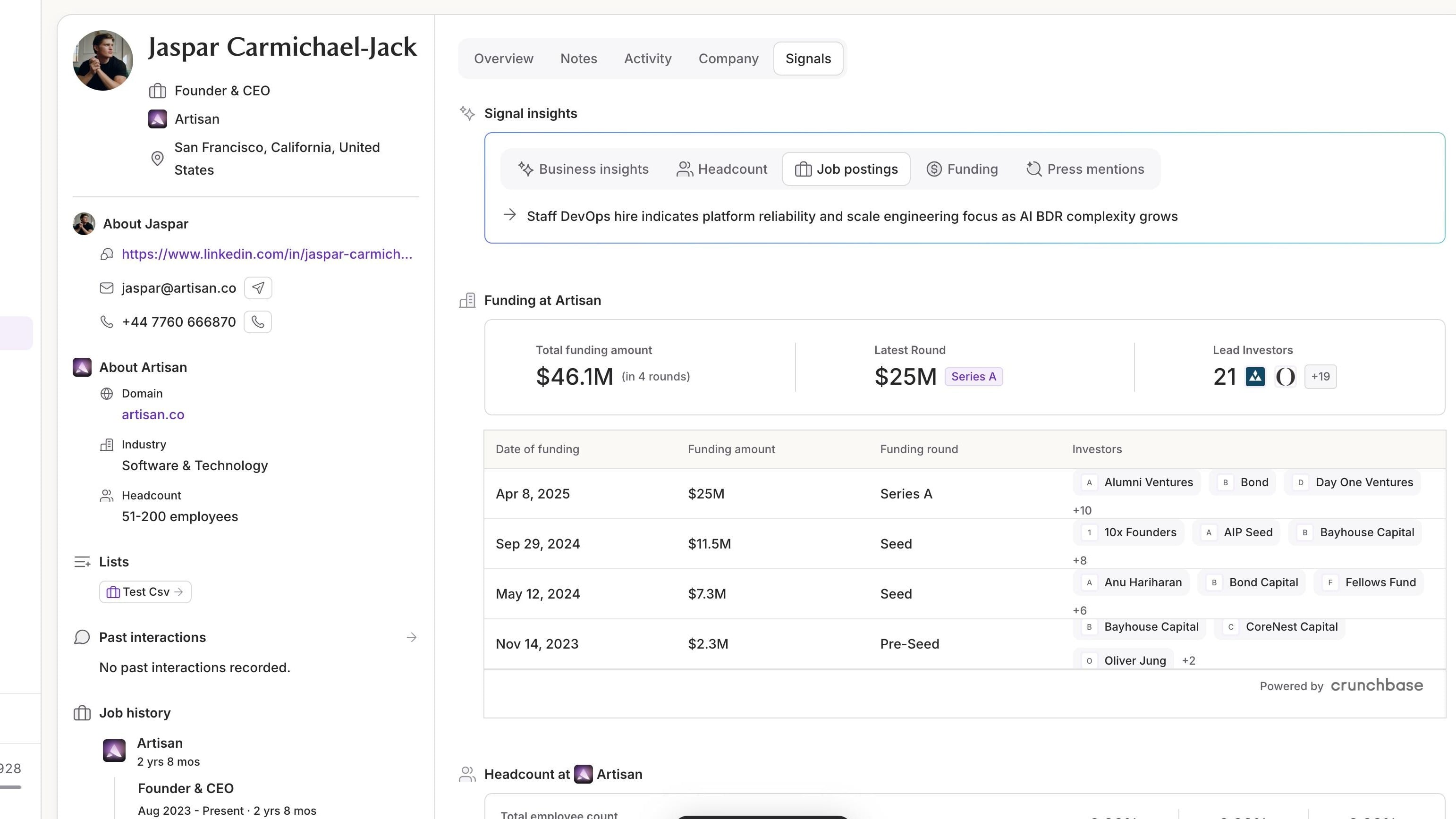
Task: Expand the +2 investors in Pre-Seed row
Action: [1189, 661]
